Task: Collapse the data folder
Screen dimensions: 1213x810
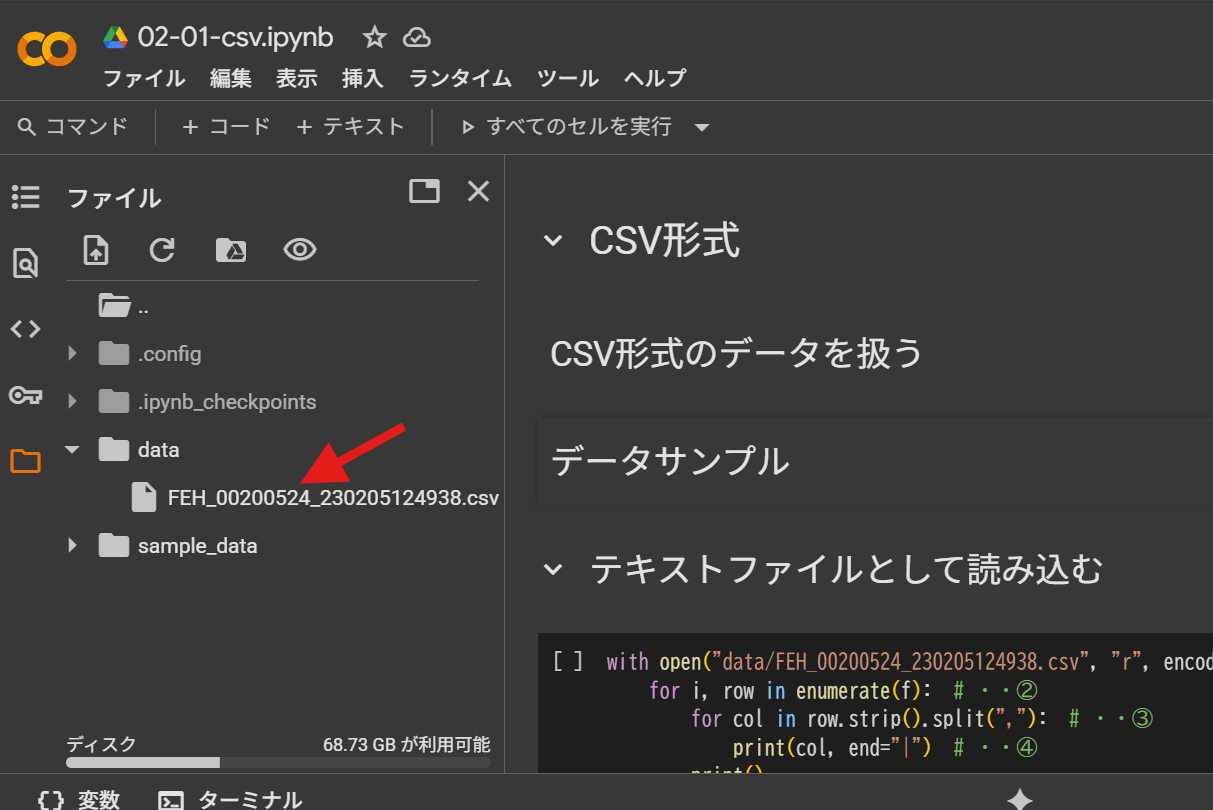Action: coord(72,450)
